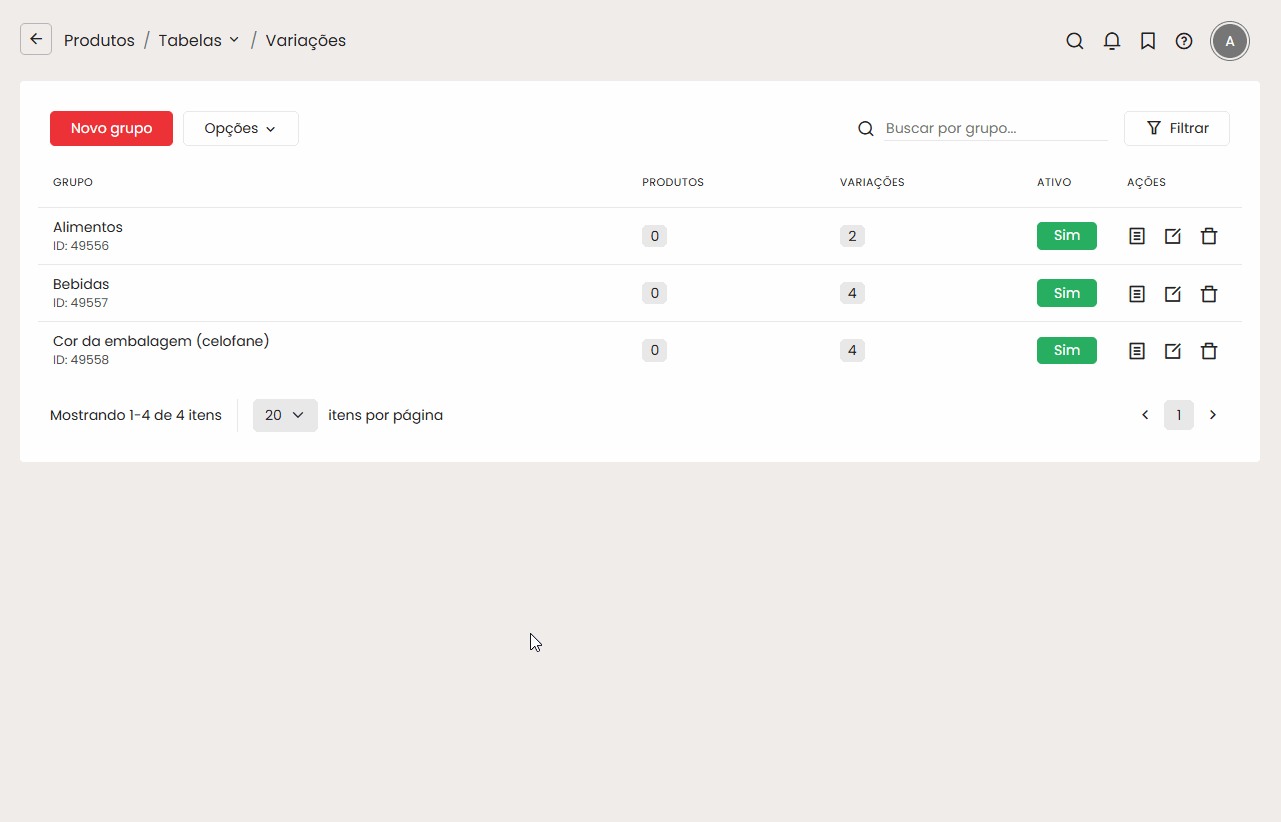1281x822 pixels.
Task: Toggle the Sim active status for Alimentos
Action: point(1066,236)
